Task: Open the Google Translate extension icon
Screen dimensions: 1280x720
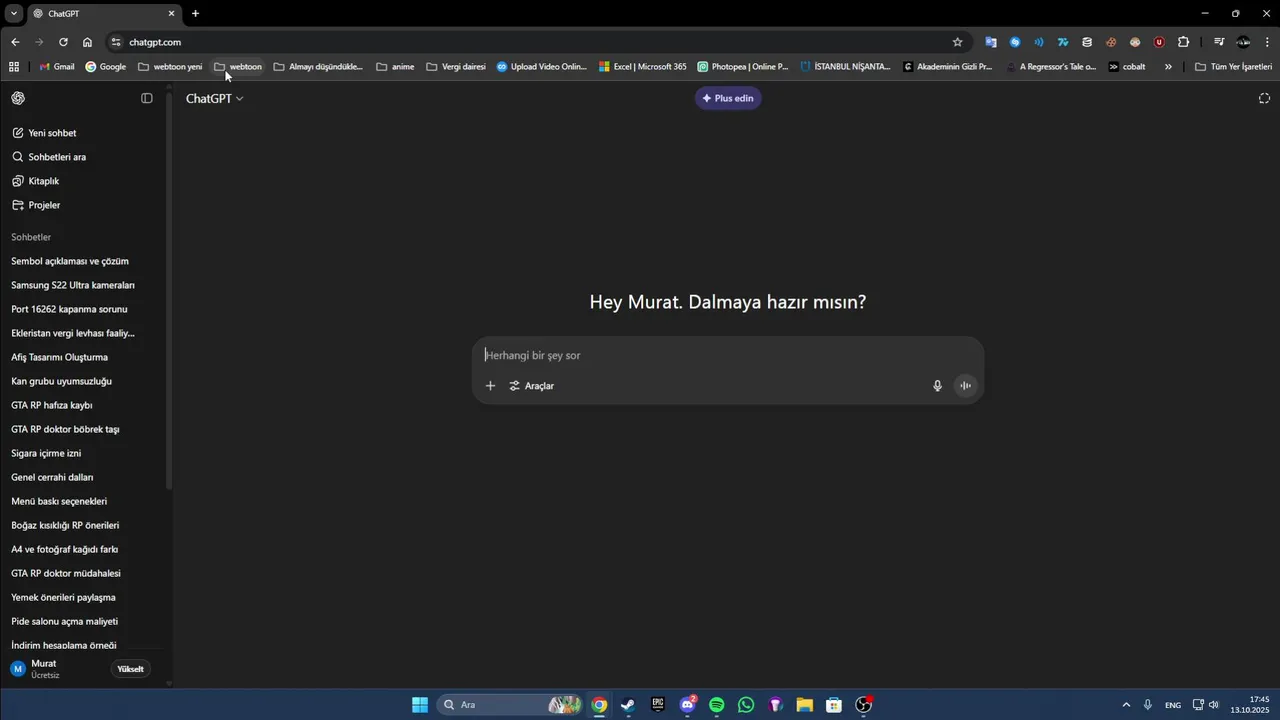Action: [x=991, y=42]
